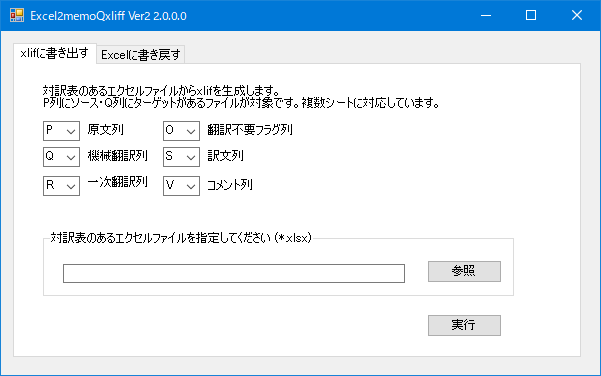Expand the コメント列 dropdown showing V

pos(181,186)
